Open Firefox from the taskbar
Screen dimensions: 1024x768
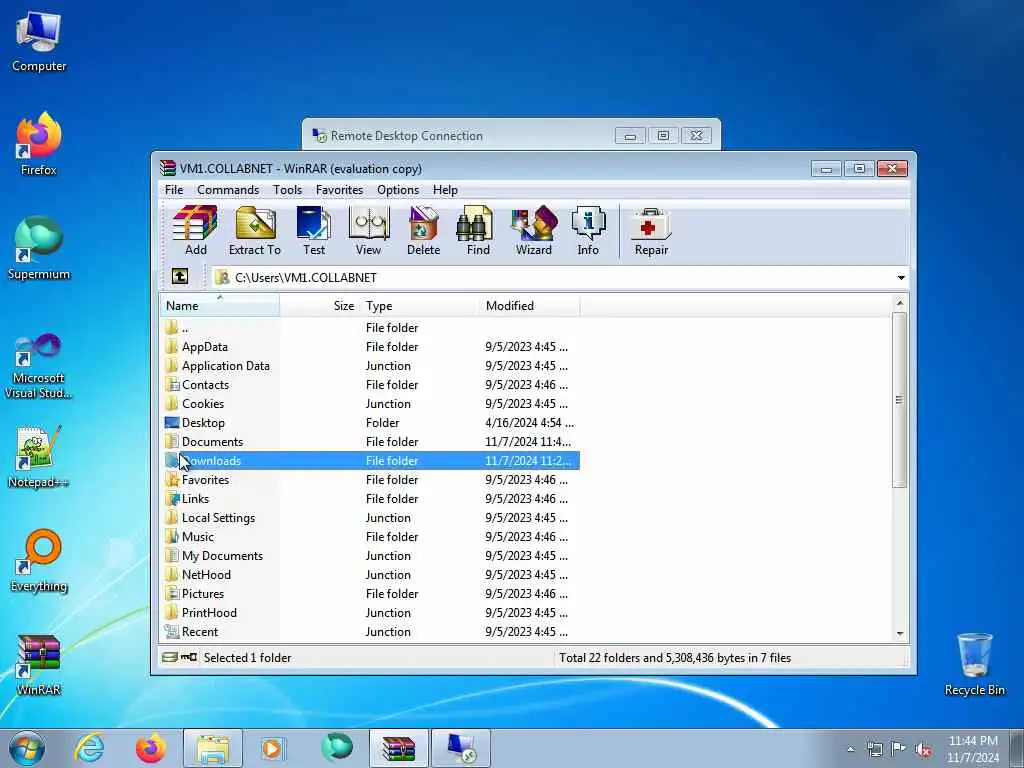150,748
